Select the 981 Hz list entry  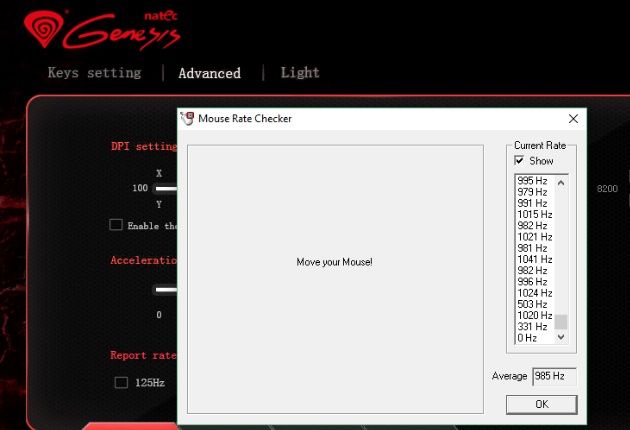pos(532,248)
